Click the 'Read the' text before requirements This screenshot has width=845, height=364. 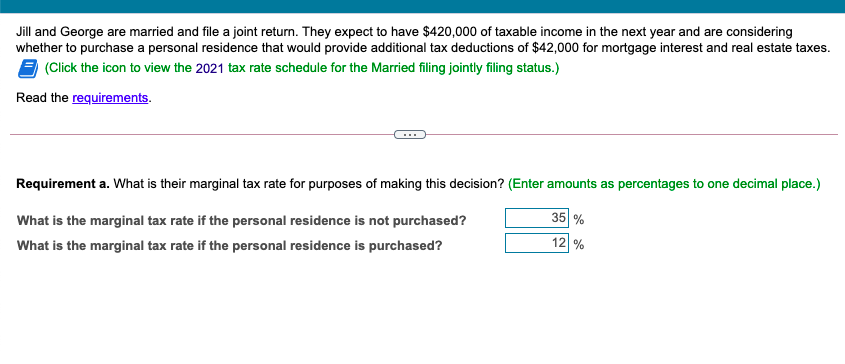coord(43,98)
